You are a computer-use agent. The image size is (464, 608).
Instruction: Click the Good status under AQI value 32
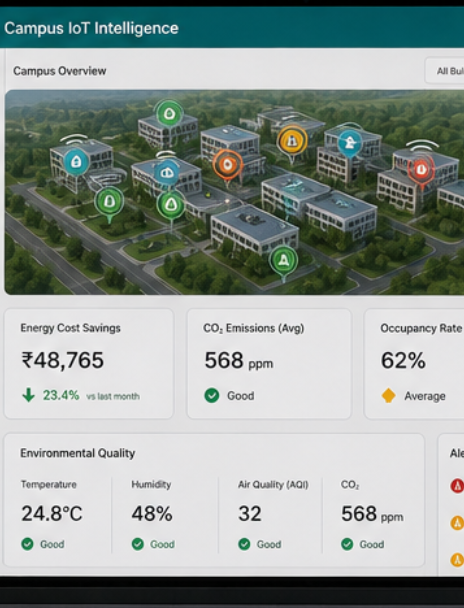(x=269, y=544)
